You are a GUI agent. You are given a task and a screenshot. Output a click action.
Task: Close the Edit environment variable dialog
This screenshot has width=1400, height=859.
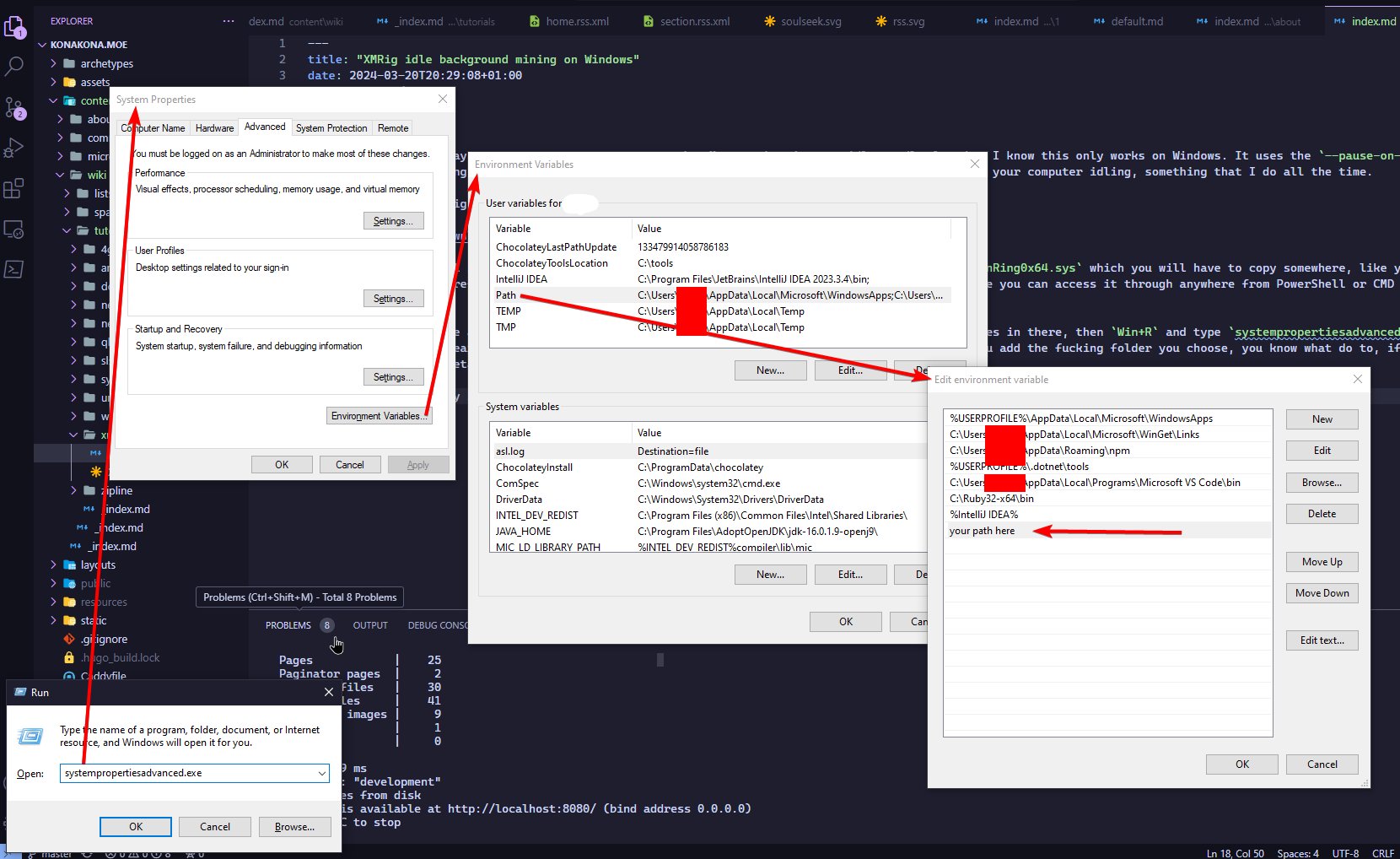tap(1357, 379)
